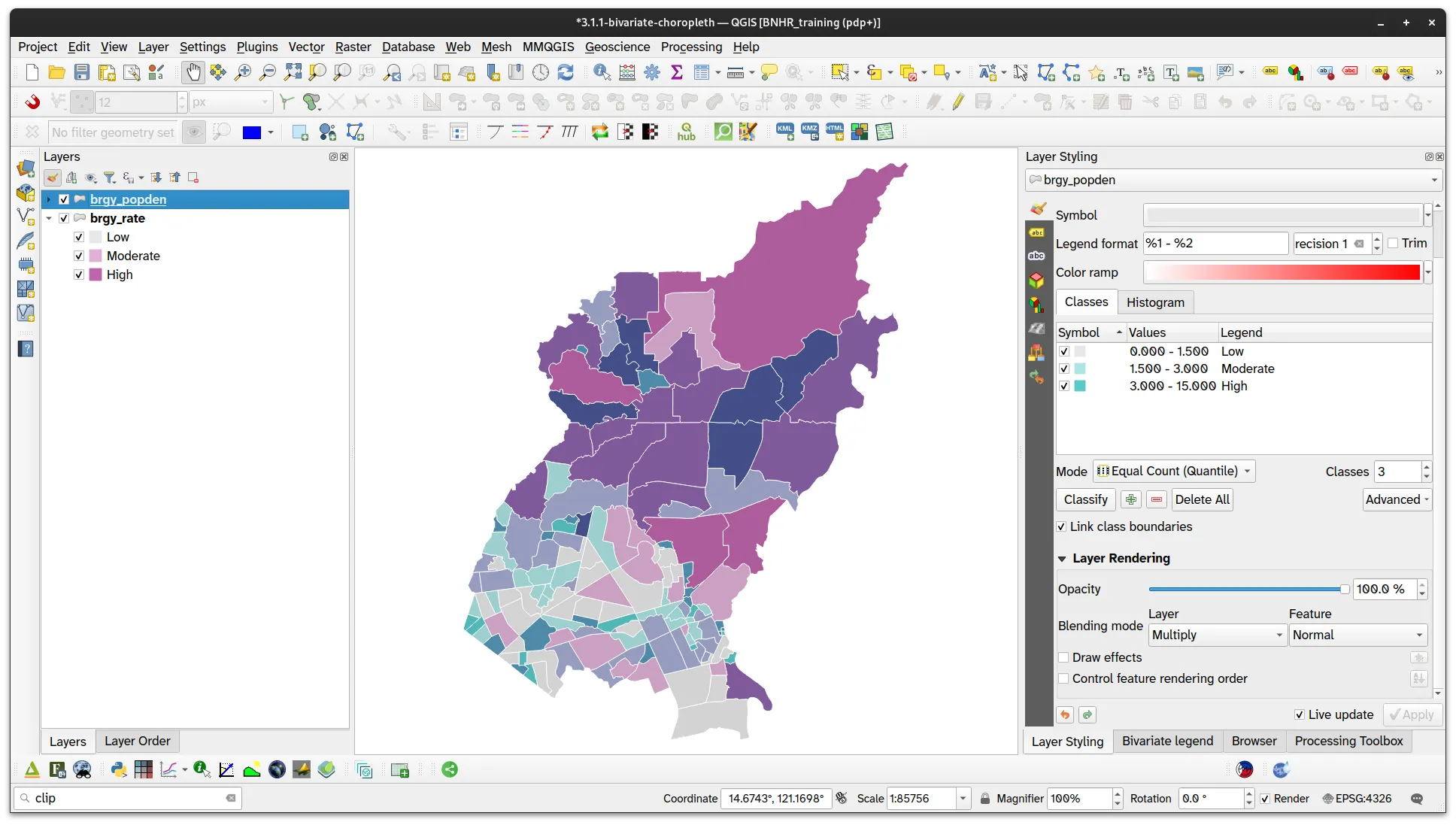Open the 3D View settings in Layer Styling
Screen dimensions: 1456x825
1036,280
